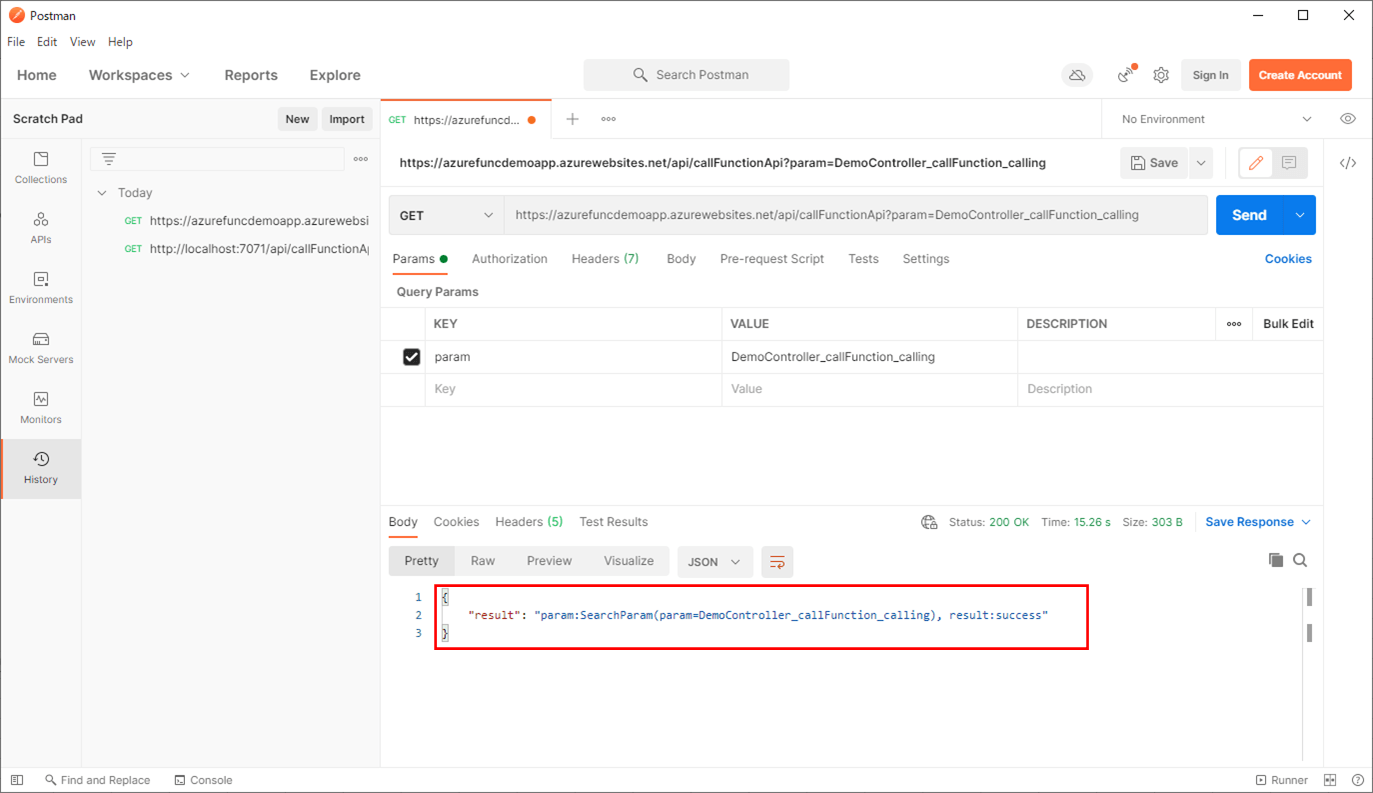This screenshot has height=793, width=1373.
Task: Switch to the Authorization tab
Action: click(509, 259)
